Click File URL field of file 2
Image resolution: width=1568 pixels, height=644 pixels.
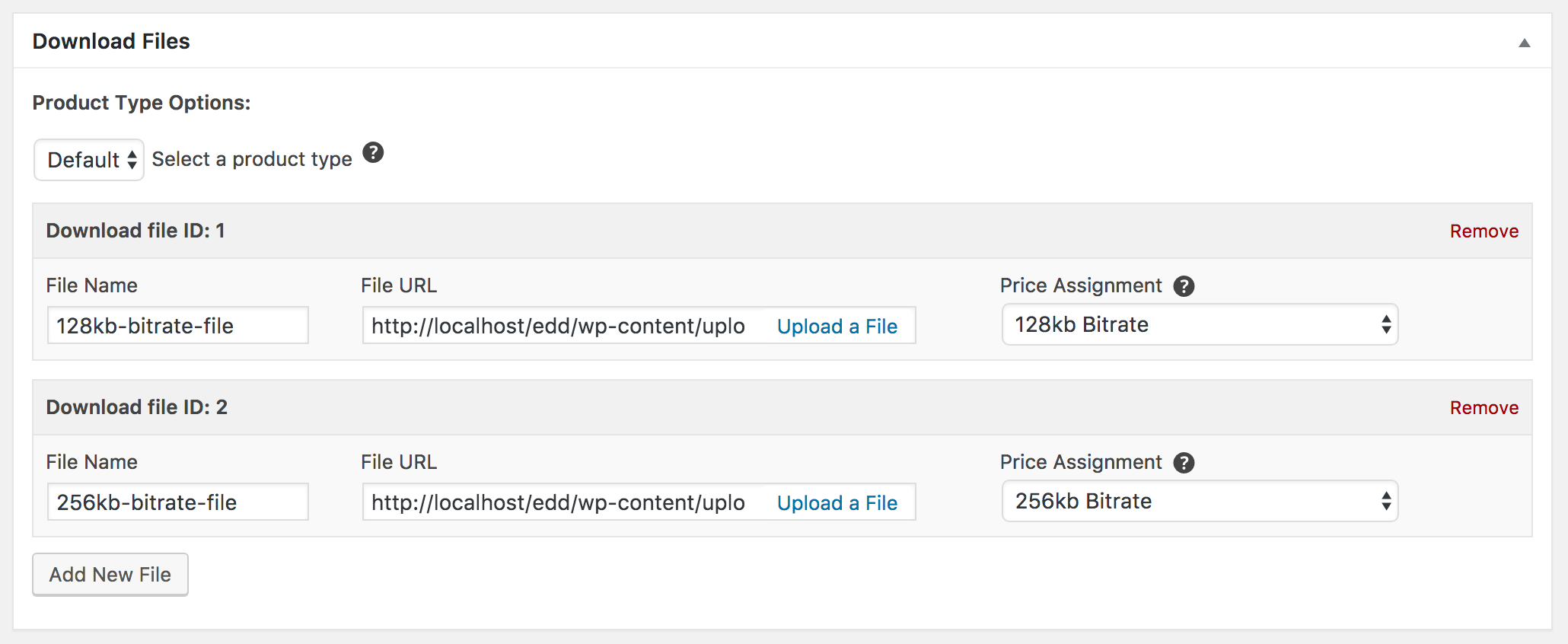point(563,502)
